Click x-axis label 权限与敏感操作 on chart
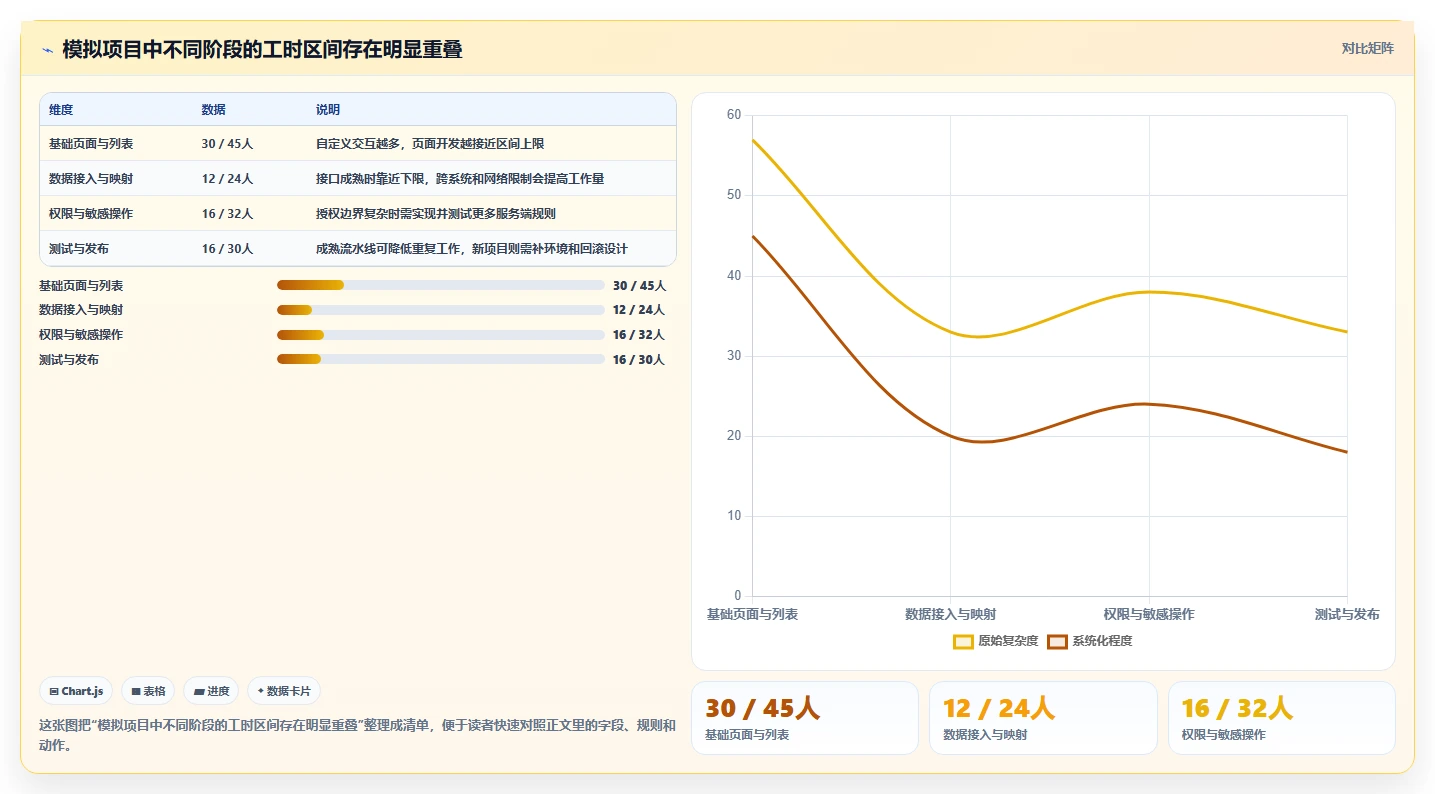1435x794 pixels. pos(1149,614)
